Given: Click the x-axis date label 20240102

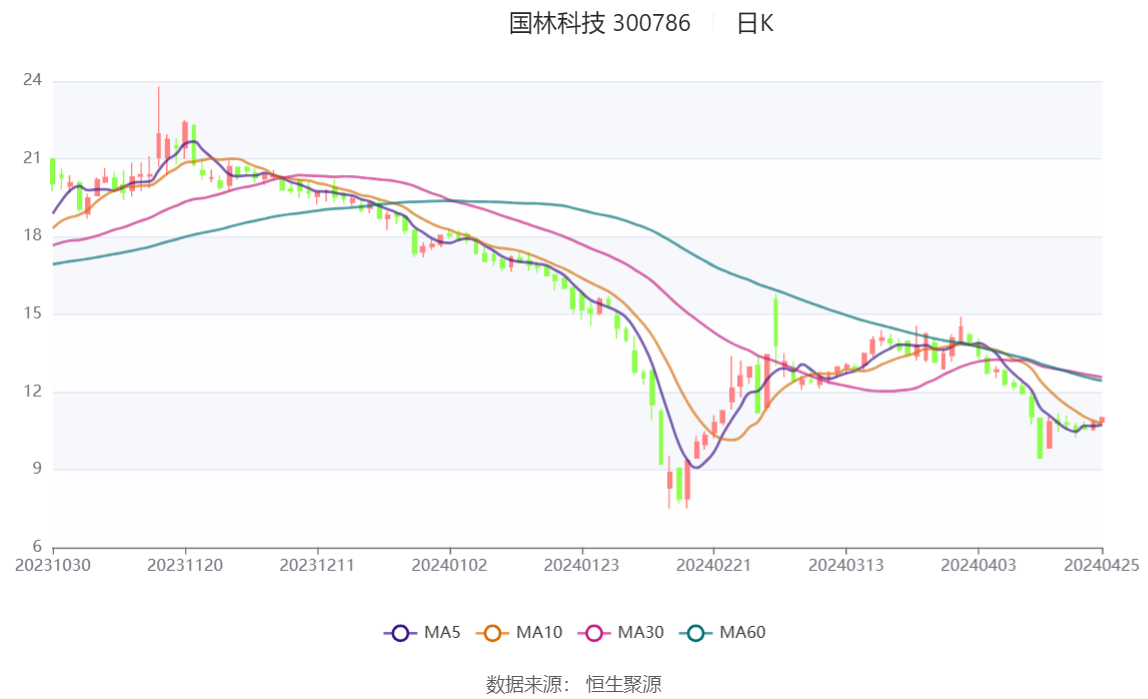Looking at the screenshot, I should (x=450, y=566).
